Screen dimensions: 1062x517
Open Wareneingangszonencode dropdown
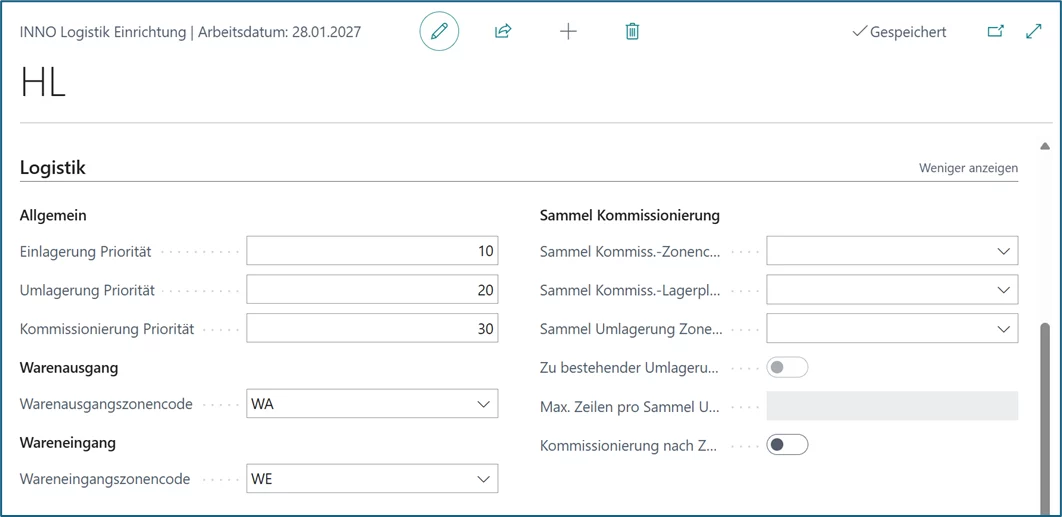483,479
